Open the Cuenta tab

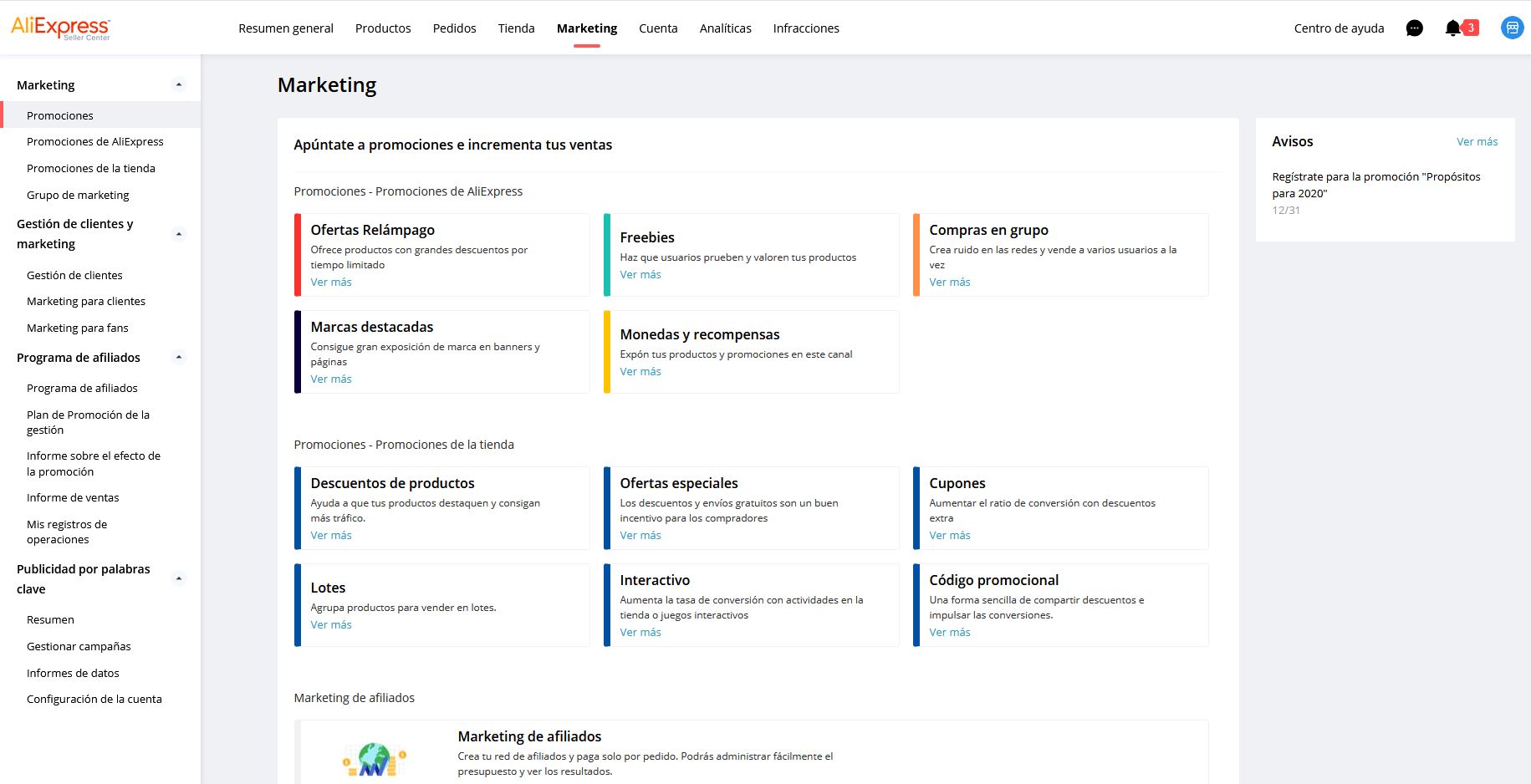point(658,28)
